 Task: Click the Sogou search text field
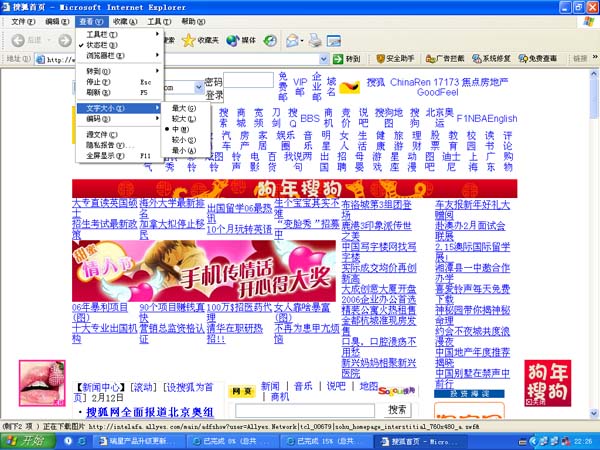tap(305, 411)
